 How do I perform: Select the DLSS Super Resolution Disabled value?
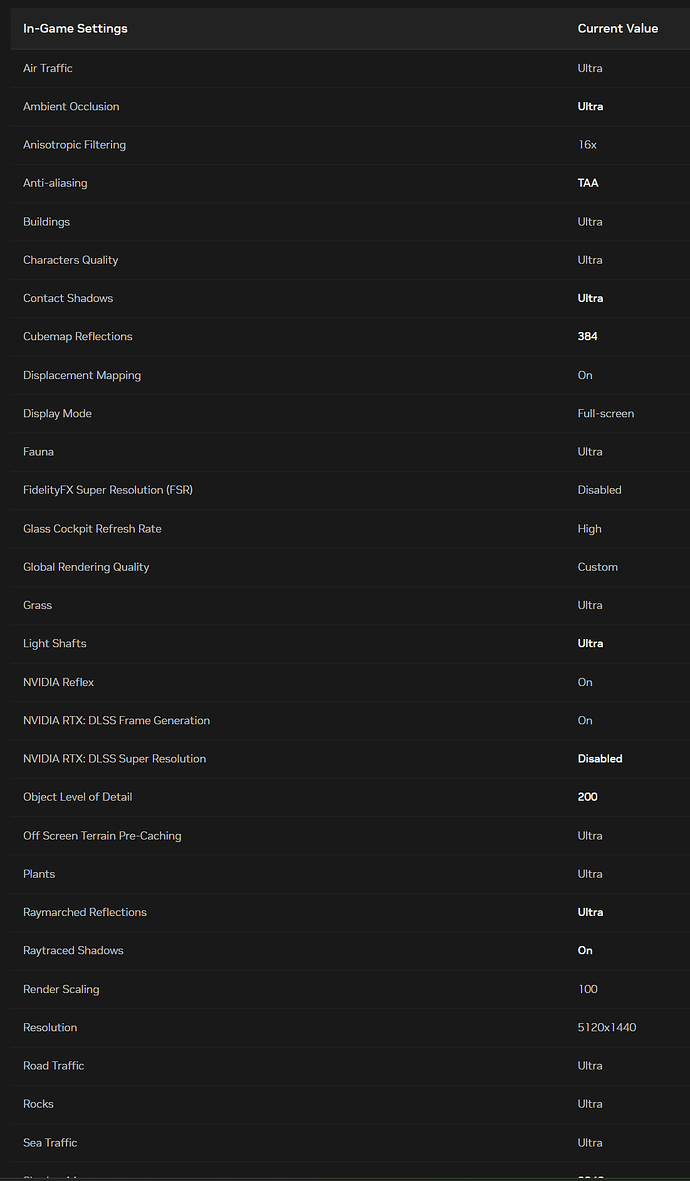pyautogui.click(x=600, y=759)
